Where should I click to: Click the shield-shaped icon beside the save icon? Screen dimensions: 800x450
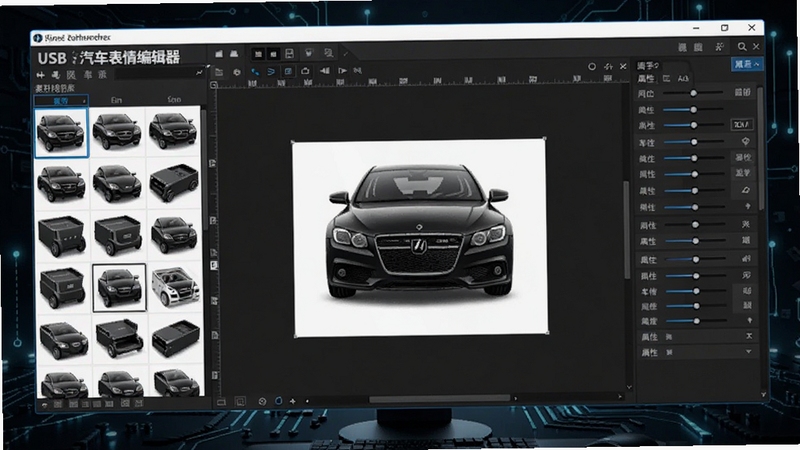click(309, 53)
